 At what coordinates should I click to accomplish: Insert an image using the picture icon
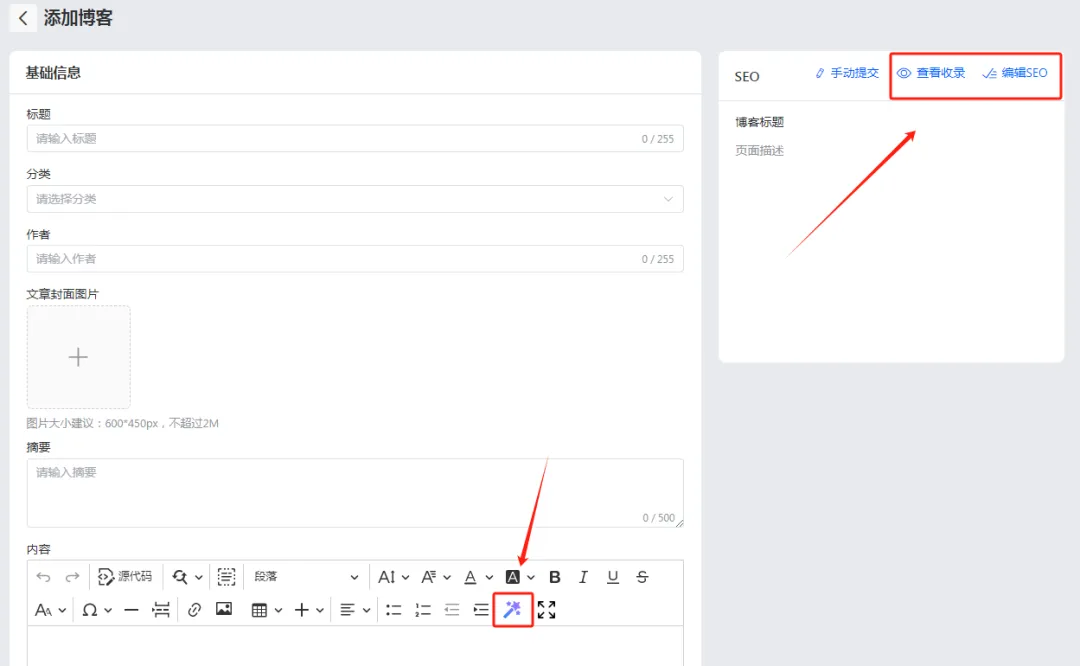coord(223,610)
